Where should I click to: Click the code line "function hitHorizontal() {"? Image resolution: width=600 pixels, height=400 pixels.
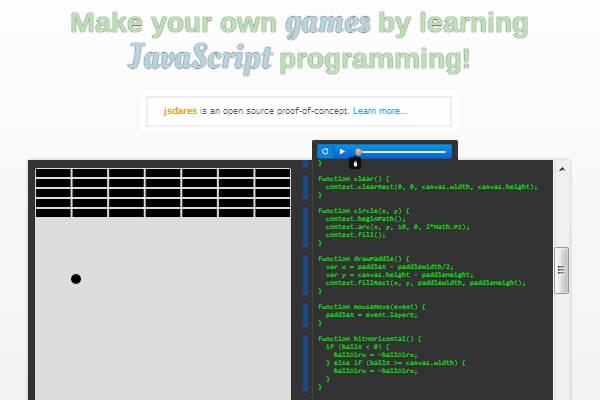tap(370, 339)
